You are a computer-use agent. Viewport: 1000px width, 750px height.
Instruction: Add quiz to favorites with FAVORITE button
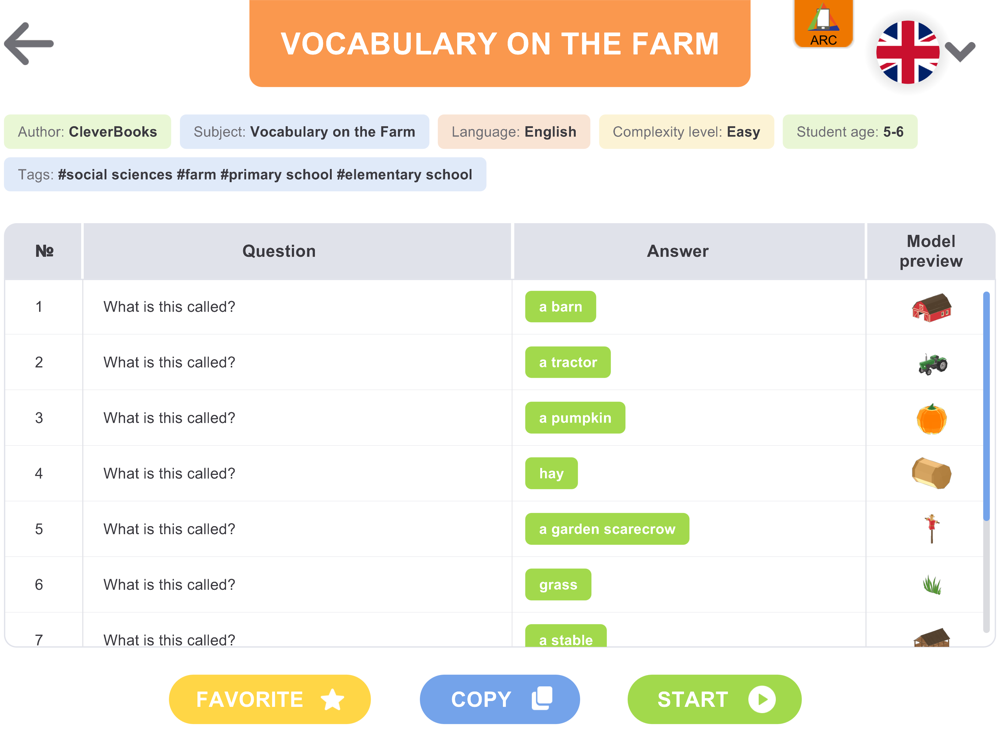click(x=269, y=699)
